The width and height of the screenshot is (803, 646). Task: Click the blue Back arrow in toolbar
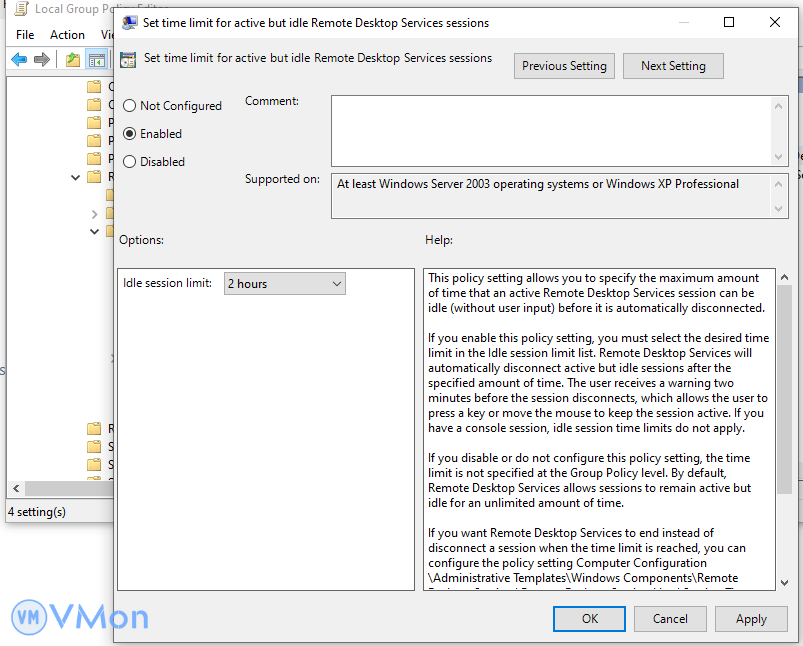19,60
